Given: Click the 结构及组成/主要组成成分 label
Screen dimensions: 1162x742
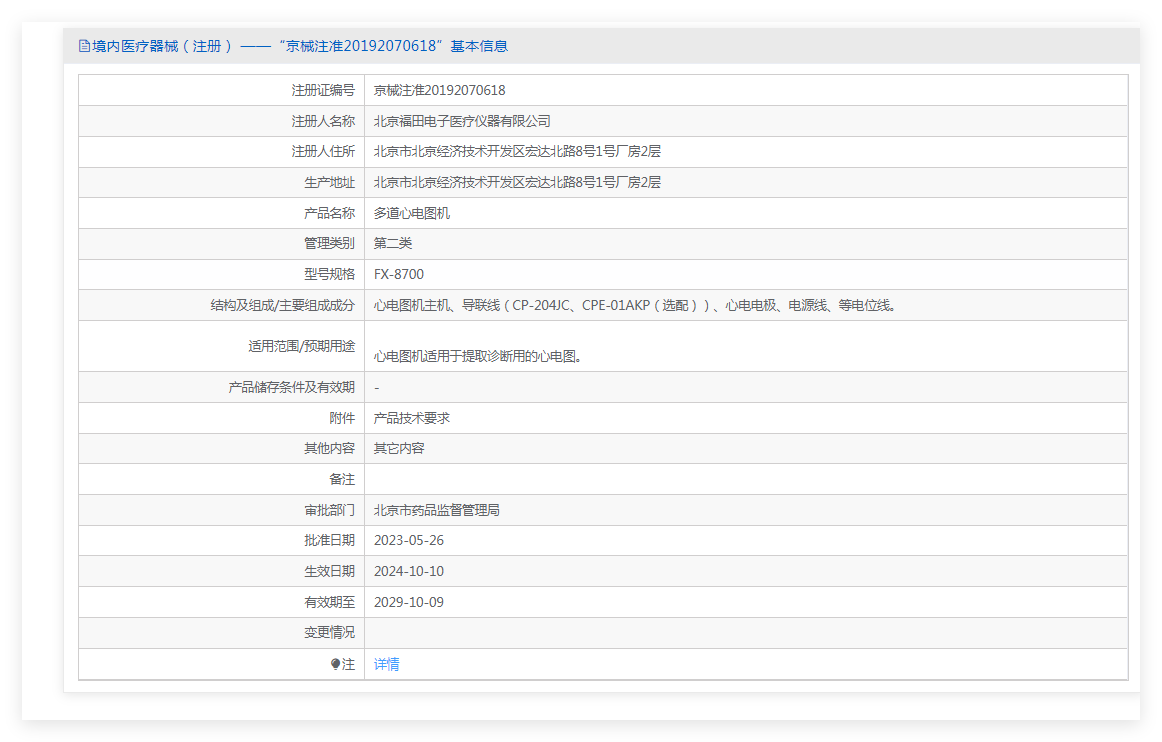Looking at the screenshot, I should [283, 305].
